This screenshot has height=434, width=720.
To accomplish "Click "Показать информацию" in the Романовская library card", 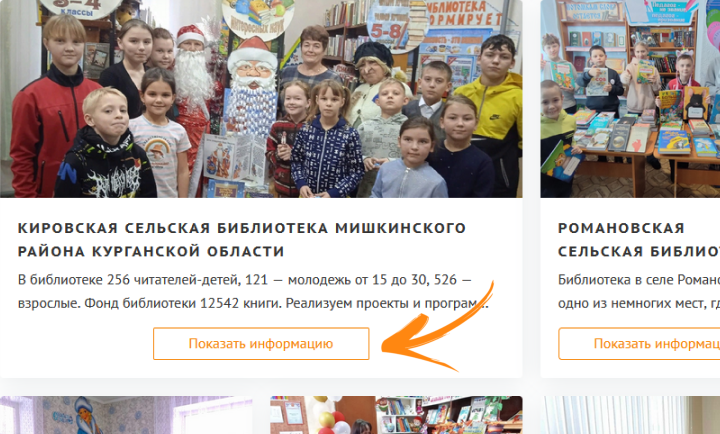I will coord(639,344).
